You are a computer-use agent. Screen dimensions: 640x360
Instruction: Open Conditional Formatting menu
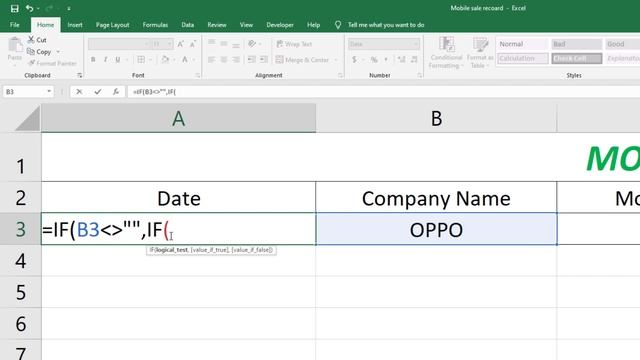coord(446,53)
